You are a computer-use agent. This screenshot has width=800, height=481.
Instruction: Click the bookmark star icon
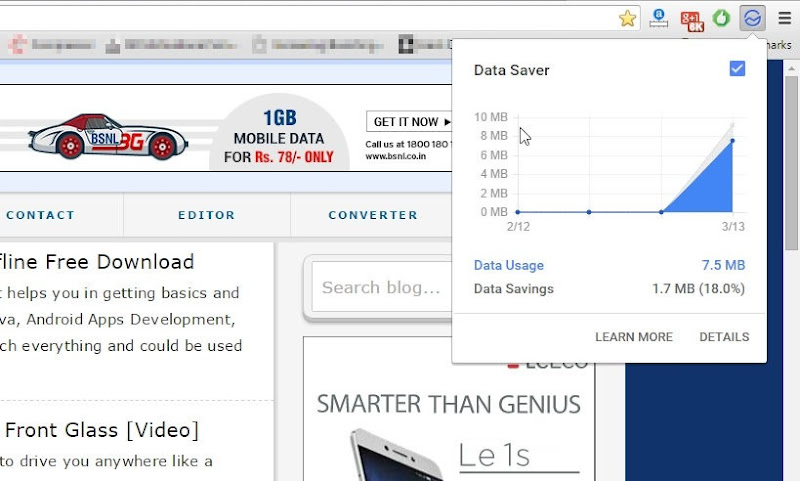[627, 19]
